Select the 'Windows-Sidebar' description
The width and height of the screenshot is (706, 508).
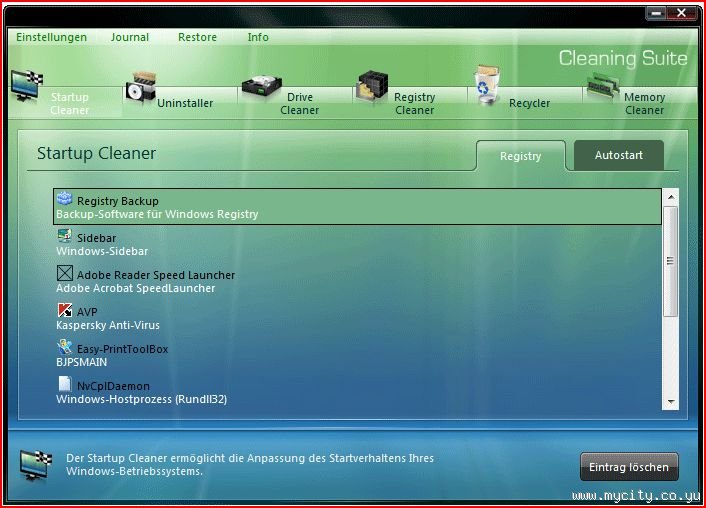(x=102, y=251)
